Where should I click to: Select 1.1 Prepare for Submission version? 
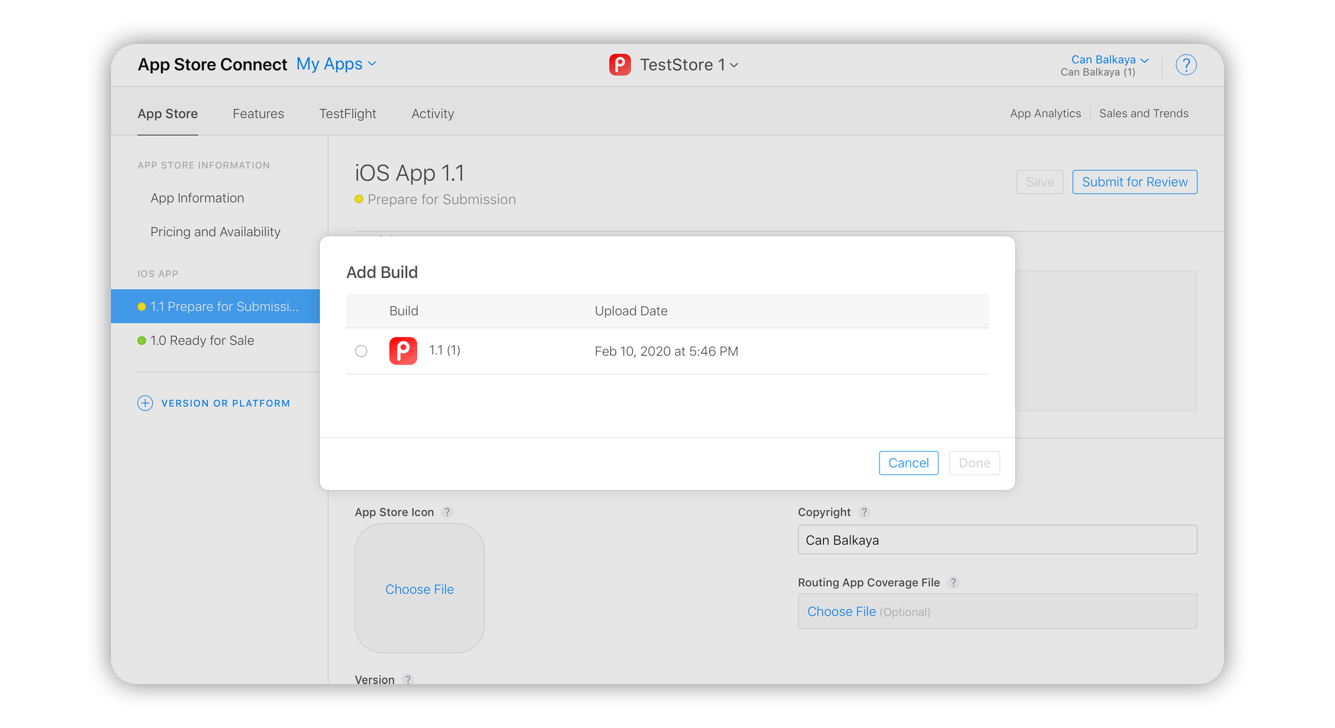coord(216,307)
